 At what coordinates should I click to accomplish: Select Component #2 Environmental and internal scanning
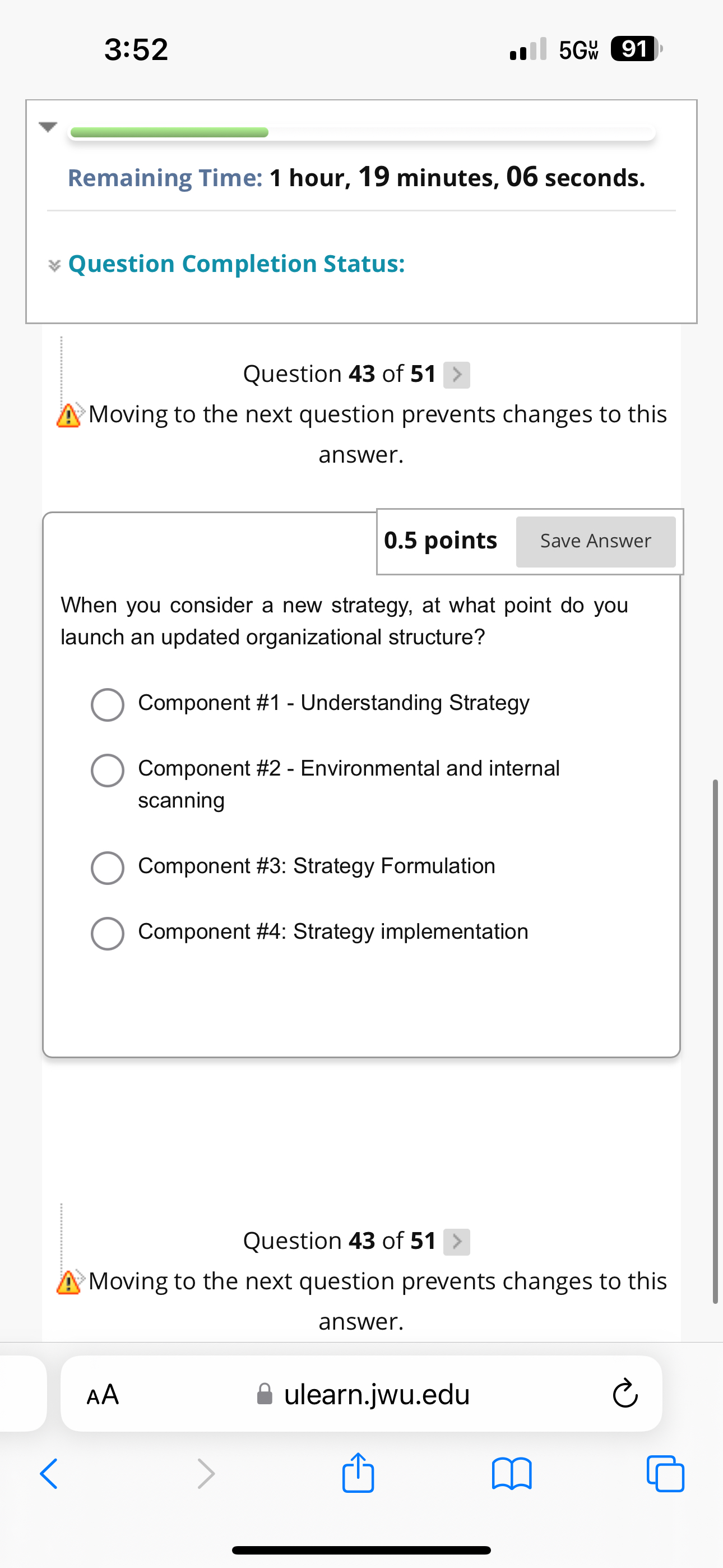(108, 771)
